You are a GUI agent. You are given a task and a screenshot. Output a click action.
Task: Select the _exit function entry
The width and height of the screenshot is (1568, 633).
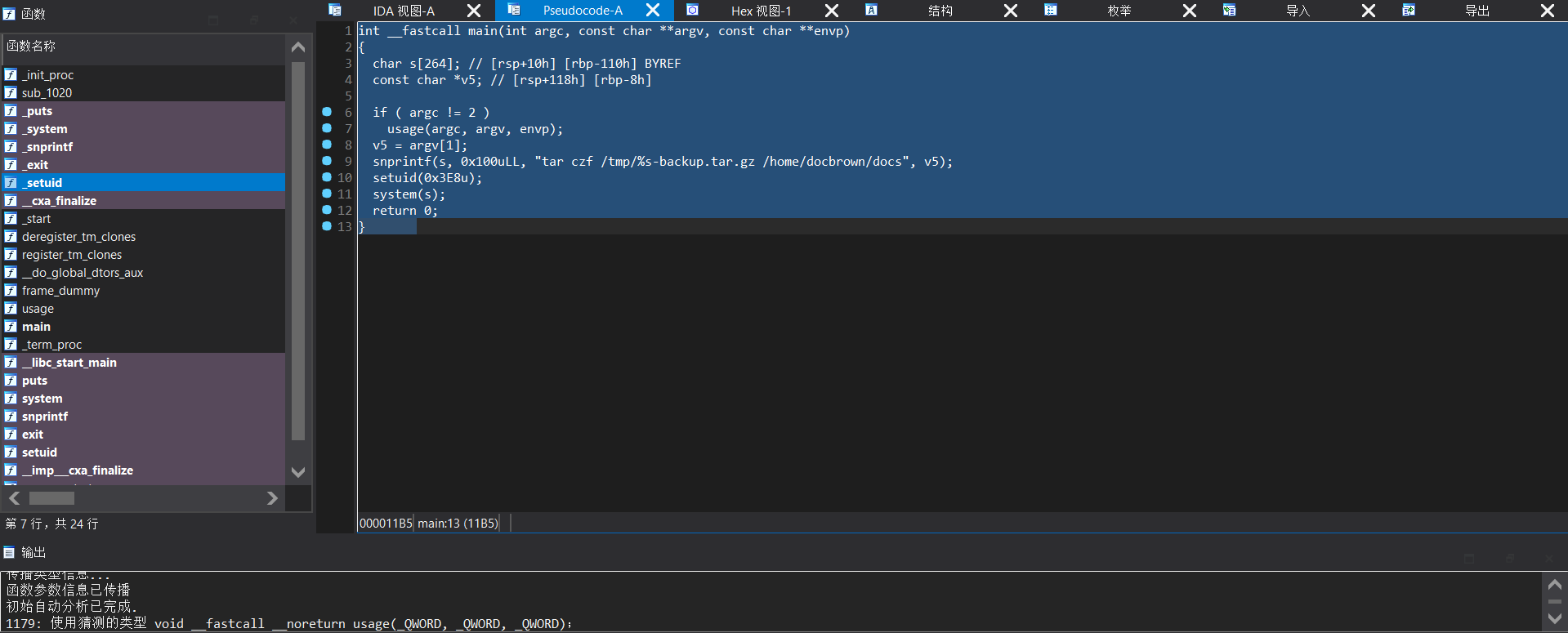[143, 164]
